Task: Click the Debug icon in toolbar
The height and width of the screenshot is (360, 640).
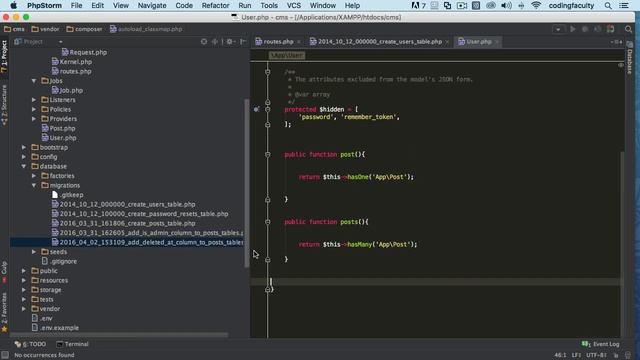Action: 585,29
